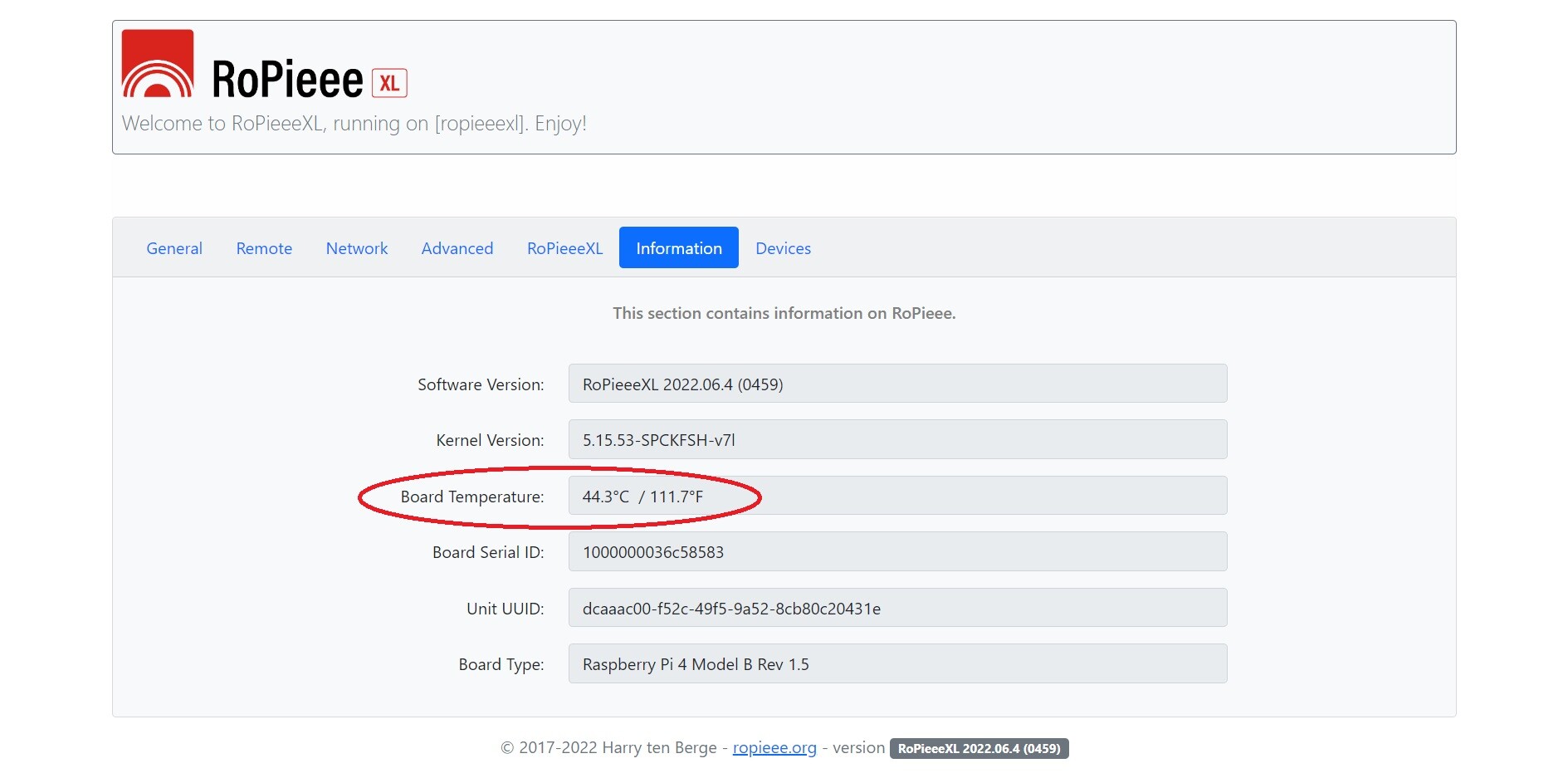Screen dimensions: 1568x778
Task: Click the Board Temperature field 44.3°C
Action: [897, 496]
